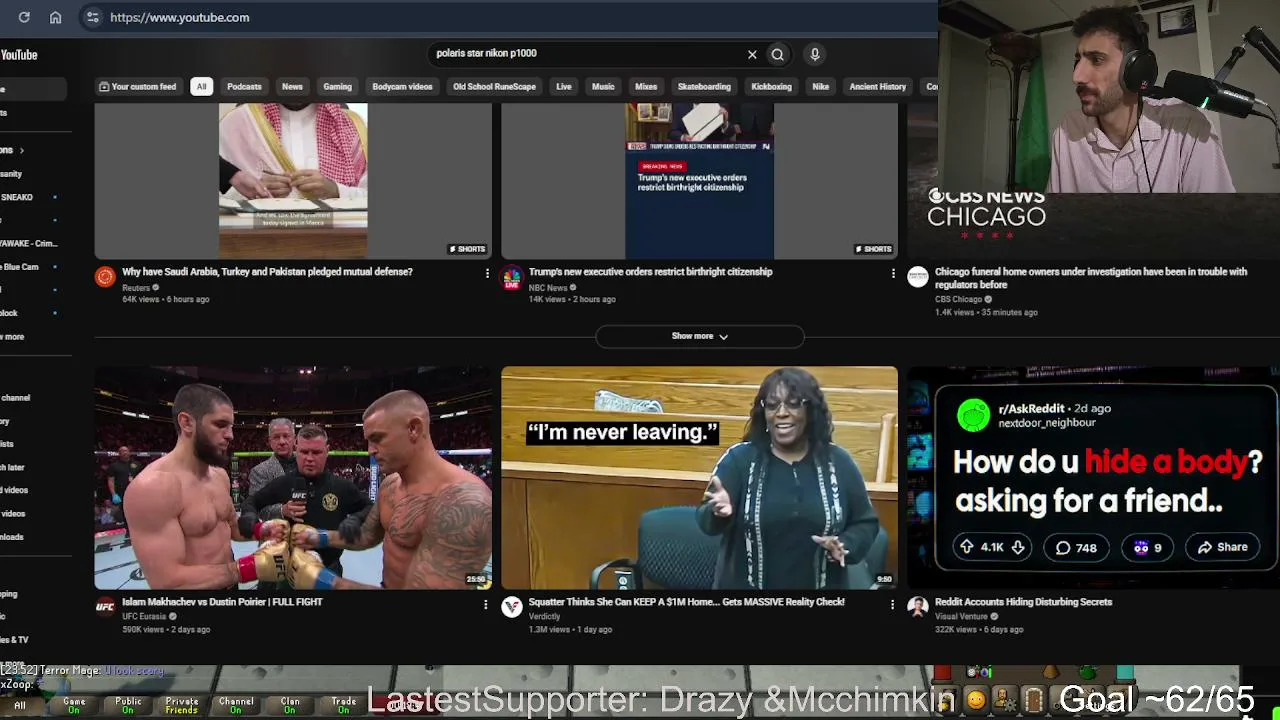The image size is (1280, 720).
Task: Open the RuneScape emotes smiley icon
Action: (975, 700)
